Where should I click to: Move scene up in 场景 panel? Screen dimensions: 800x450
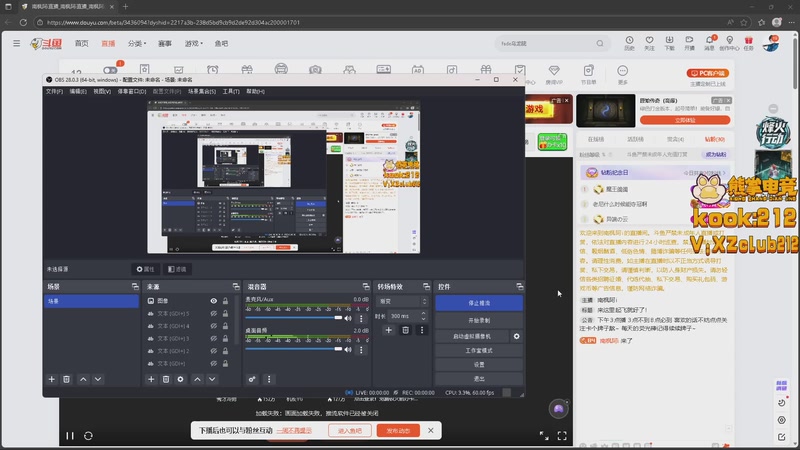83,379
